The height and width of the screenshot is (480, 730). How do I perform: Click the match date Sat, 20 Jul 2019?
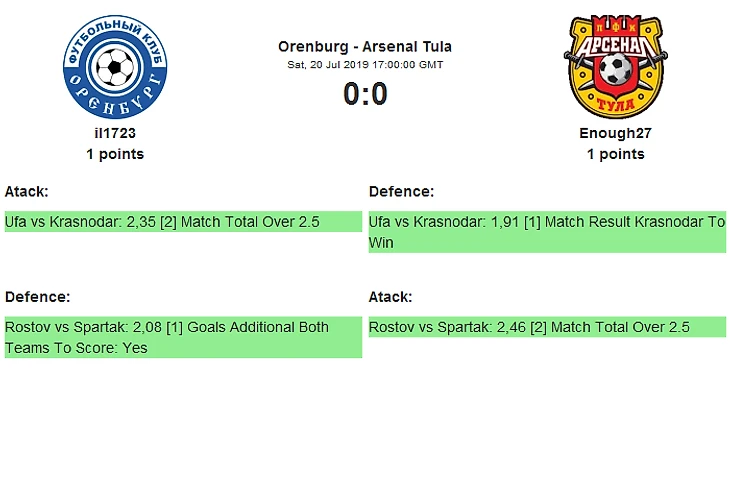(365, 64)
